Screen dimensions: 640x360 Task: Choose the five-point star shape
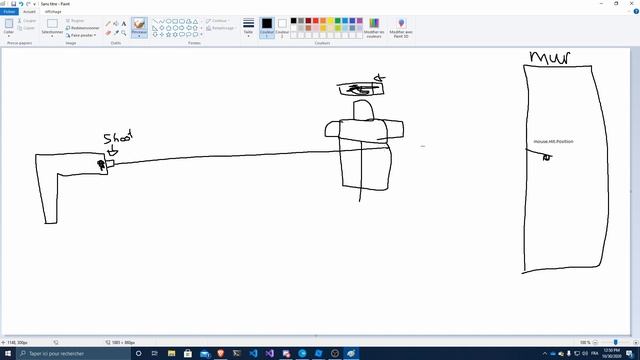(168, 35)
